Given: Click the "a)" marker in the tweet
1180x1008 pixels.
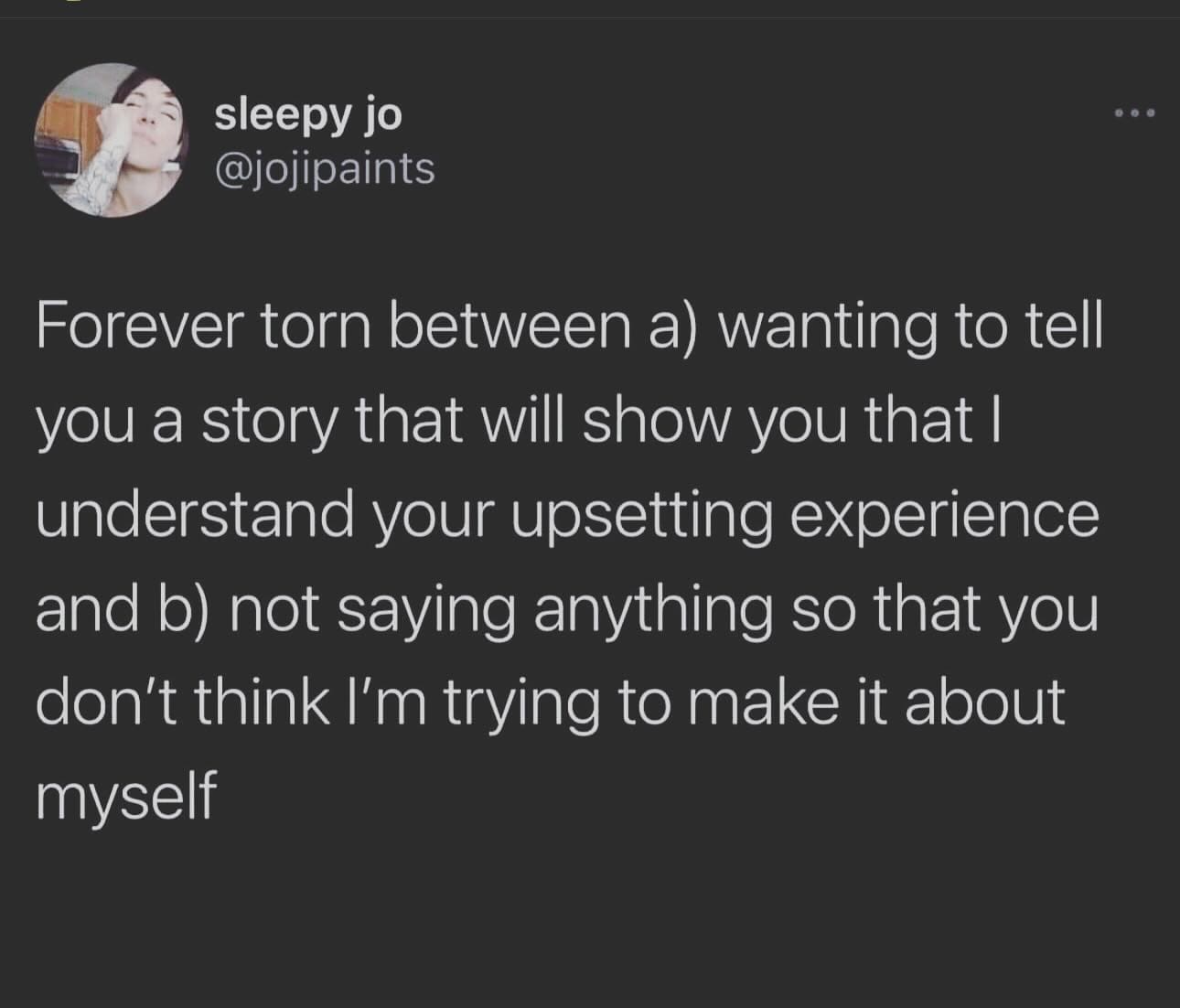Looking at the screenshot, I should pyautogui.click(x=668, y=327).
